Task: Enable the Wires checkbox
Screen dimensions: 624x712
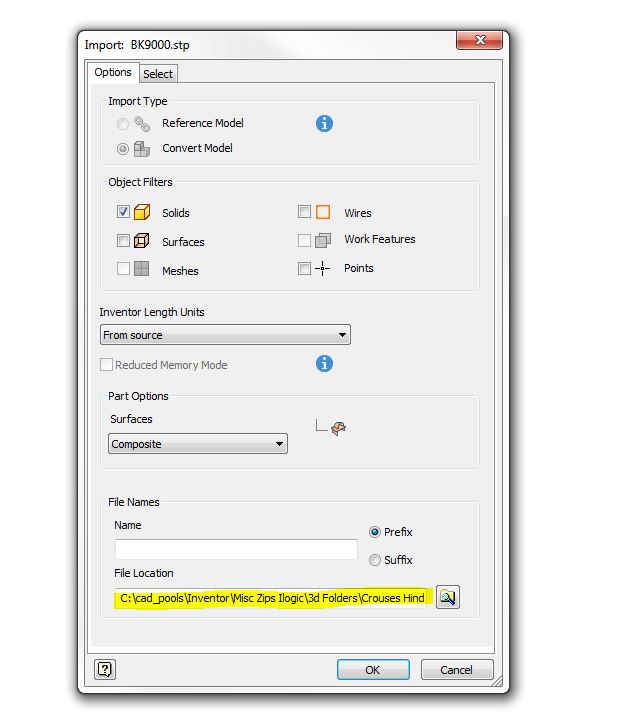Action: point(304,212)
